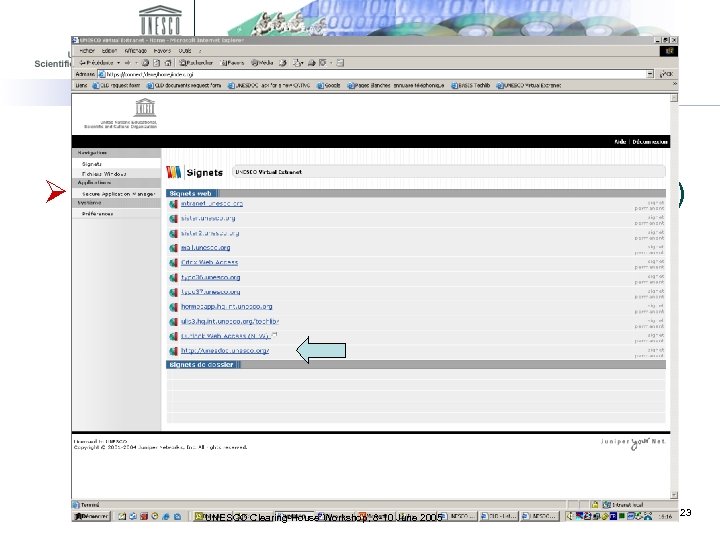Open CLD request form links-bar shortcut
The image size is (720, 540).
[116, 85]
